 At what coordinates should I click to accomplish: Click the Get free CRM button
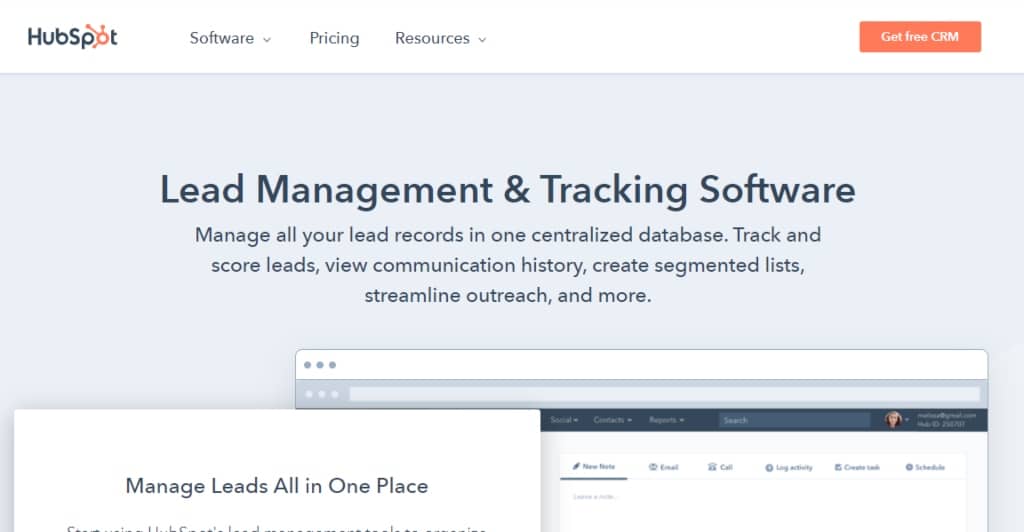point(920,37)
